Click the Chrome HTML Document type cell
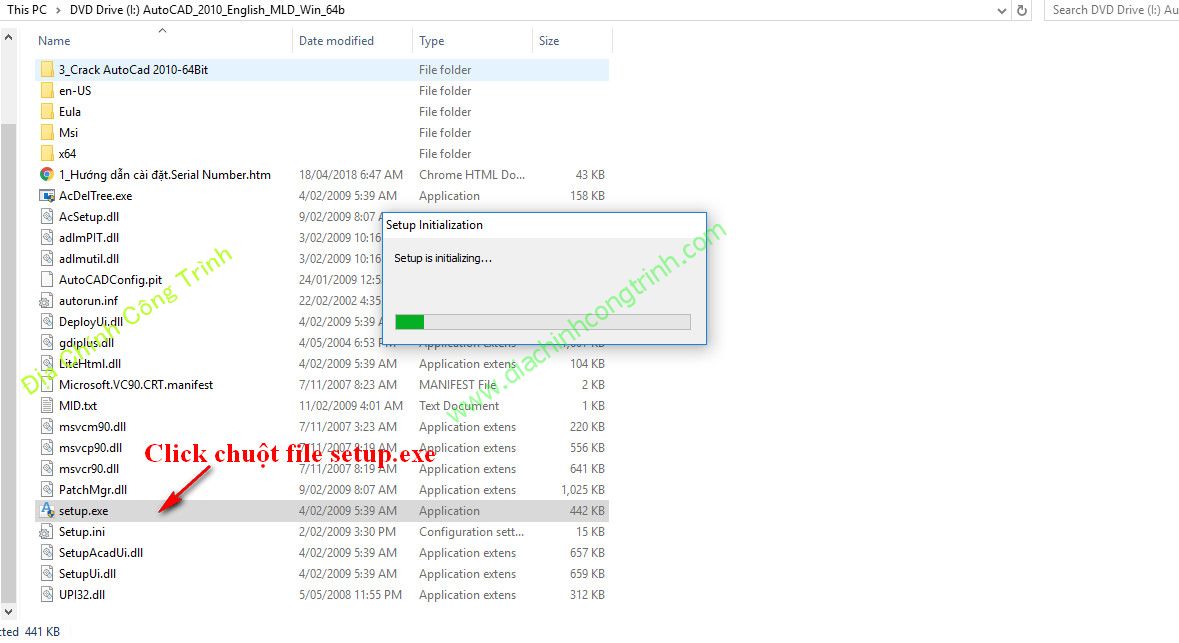This screenshot has height=643, width=1179. 471,174
